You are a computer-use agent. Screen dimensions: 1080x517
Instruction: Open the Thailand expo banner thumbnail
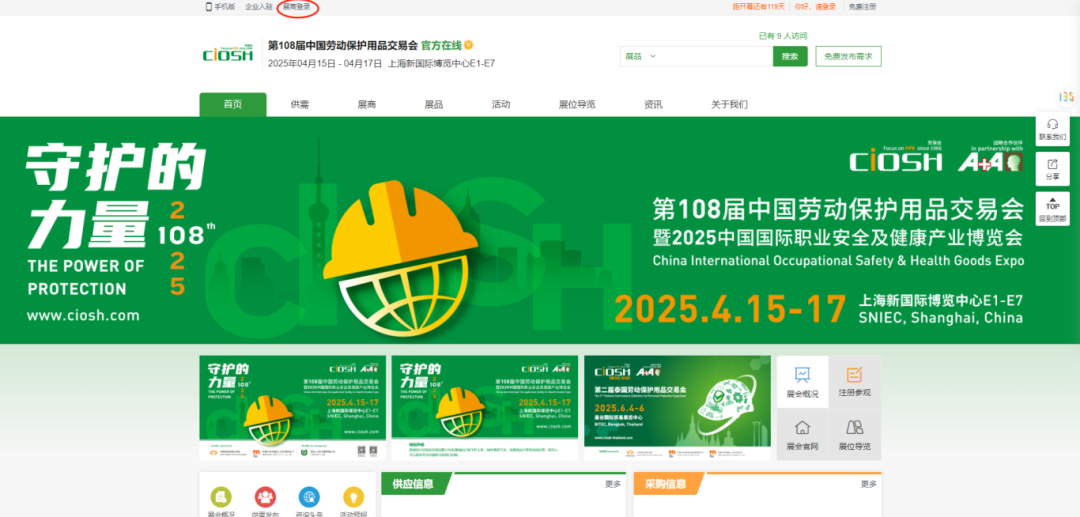click(x=677, y=408)
